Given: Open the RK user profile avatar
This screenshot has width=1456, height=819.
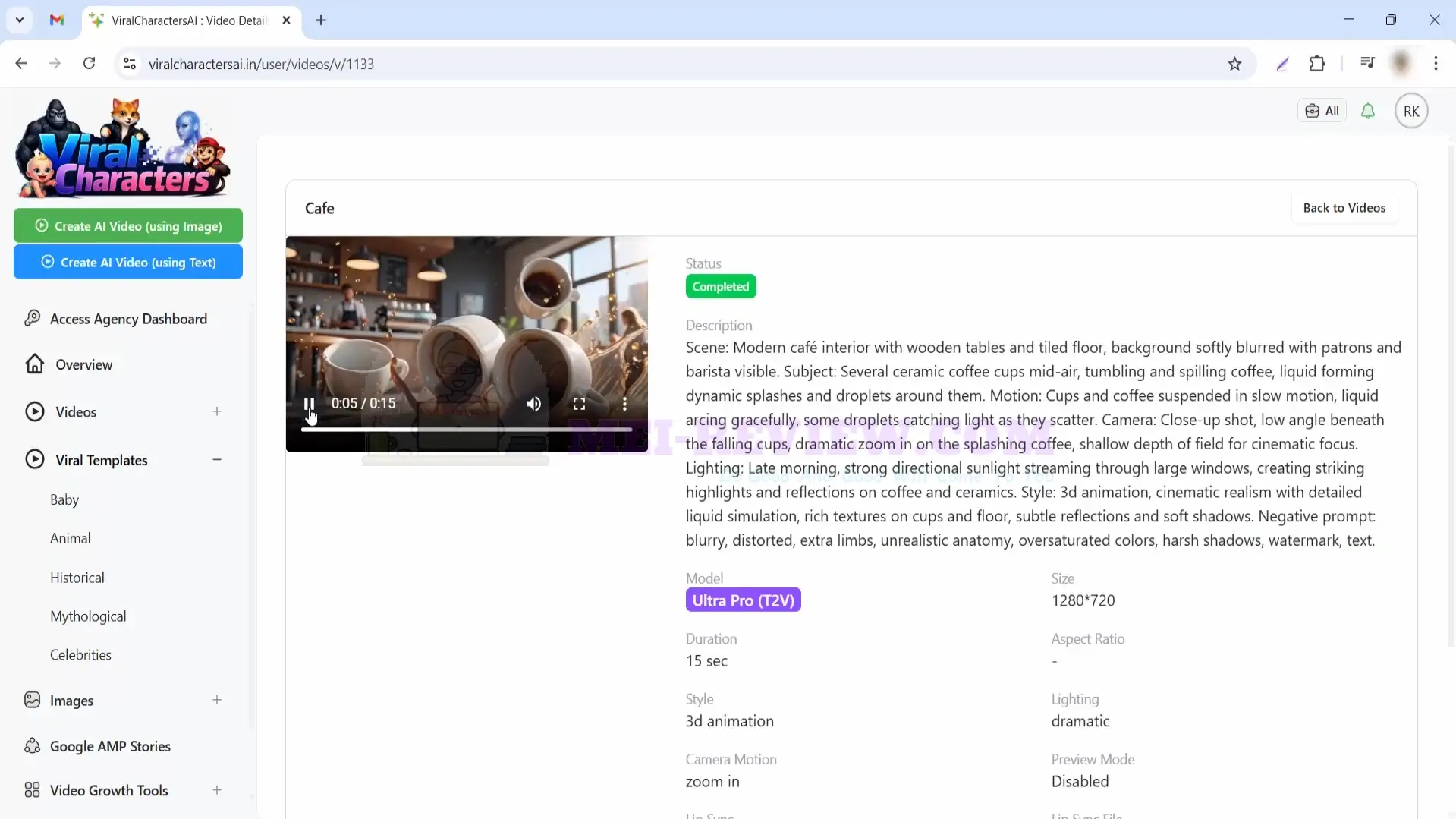Looking at the screenshot, I should 1410,111.
